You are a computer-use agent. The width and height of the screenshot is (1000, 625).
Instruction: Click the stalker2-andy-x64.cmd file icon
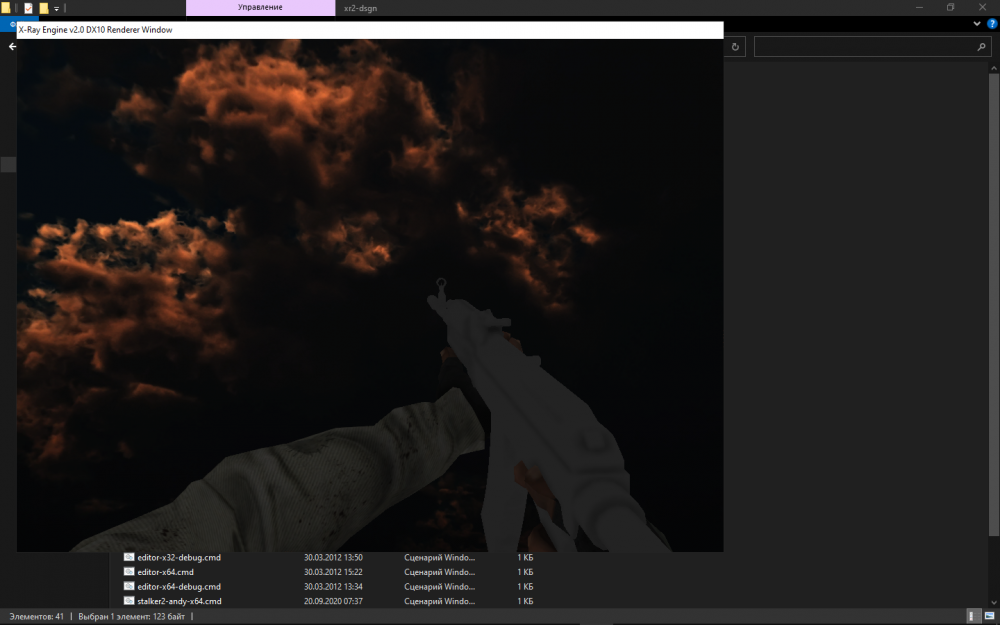click(129, 601)
